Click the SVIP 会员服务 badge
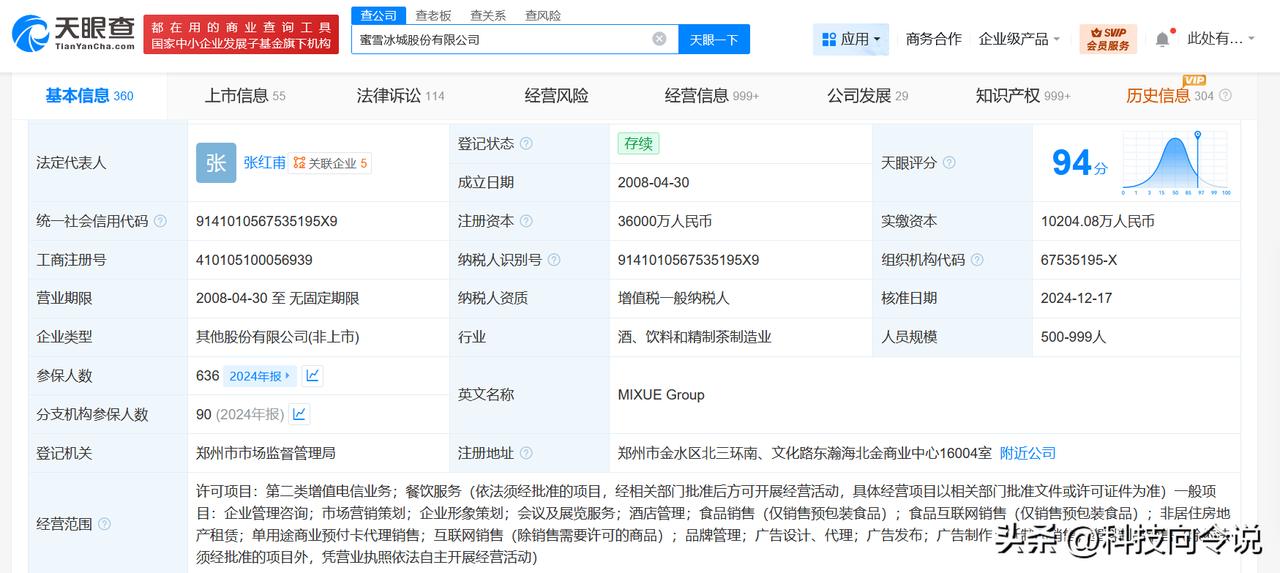Viewport: 1280px width, 573px height. click(x=1108, y=39)
